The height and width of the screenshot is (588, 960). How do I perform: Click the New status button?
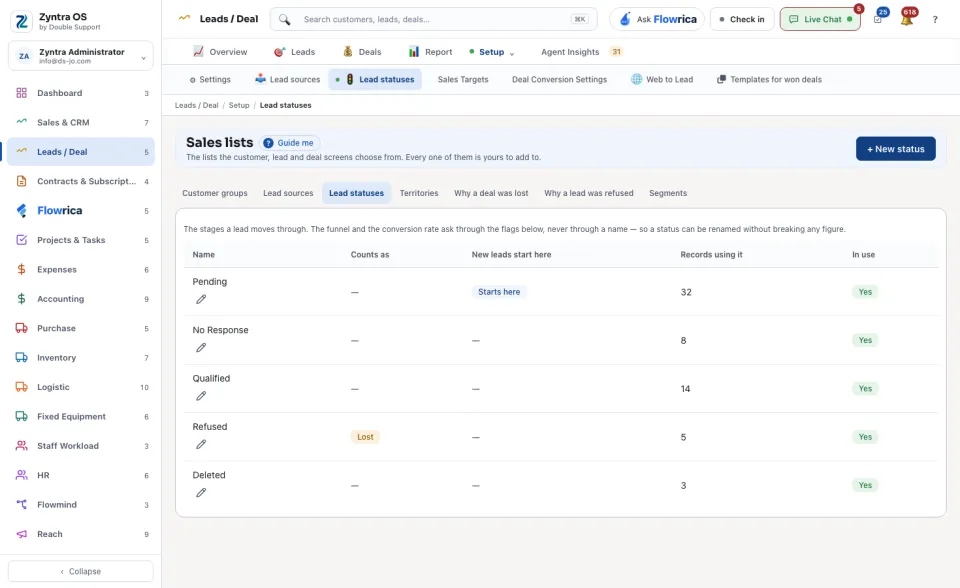(x=896, y=149)
